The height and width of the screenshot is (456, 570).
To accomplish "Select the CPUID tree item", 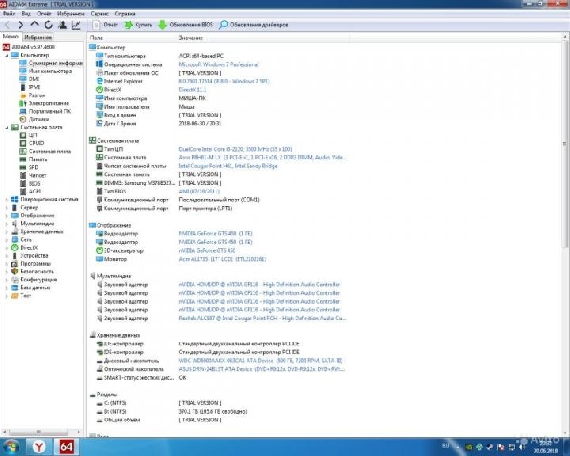I will click(x=32, y=143).
